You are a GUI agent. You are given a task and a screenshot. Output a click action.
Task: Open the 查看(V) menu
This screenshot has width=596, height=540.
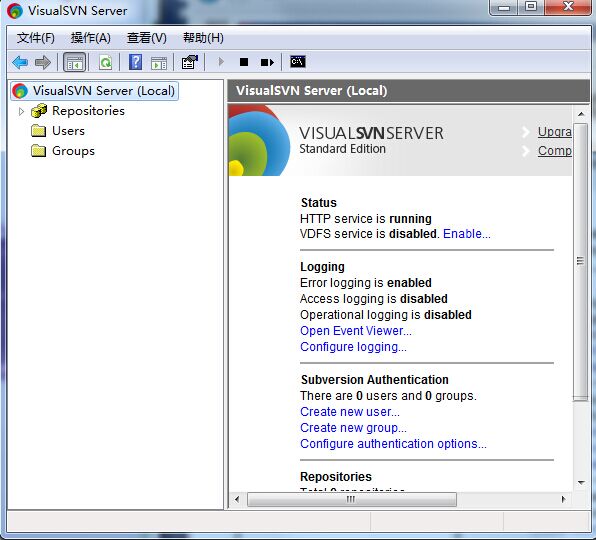pos(146,38)
